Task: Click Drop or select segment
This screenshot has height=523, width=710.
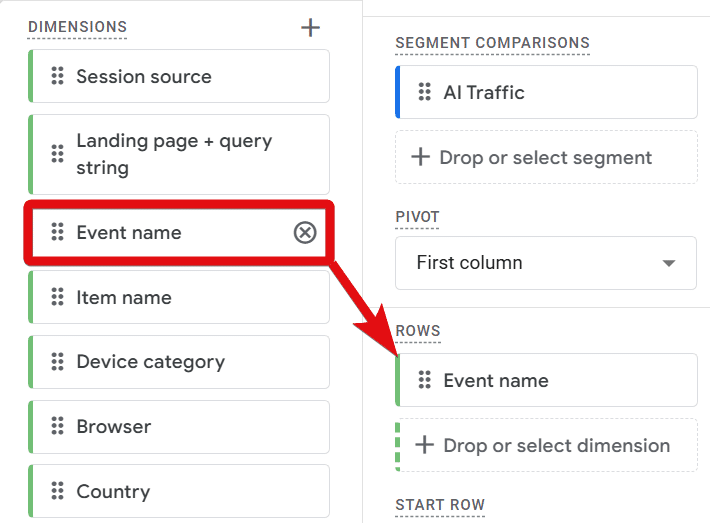Action: [546, 157]
